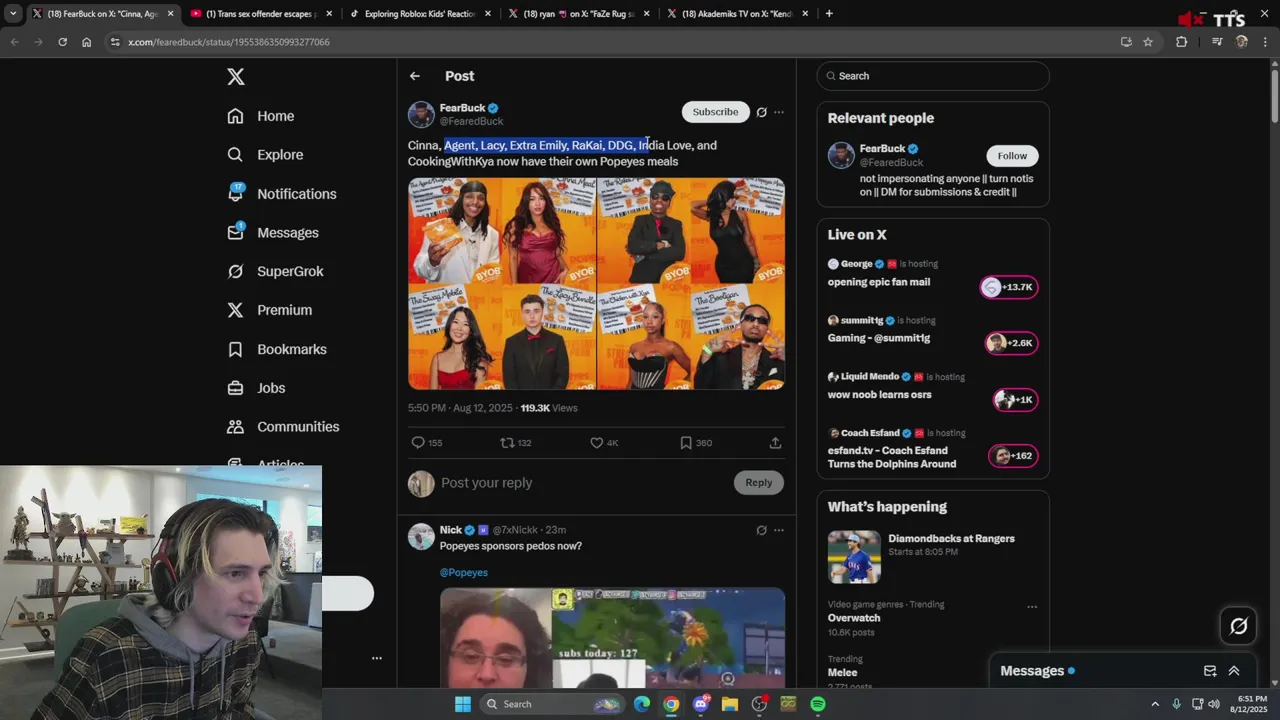This screenshot has height=720, width=1280.
Task: Compose a new message from the Messages drawer
Action: point(1210,671)
